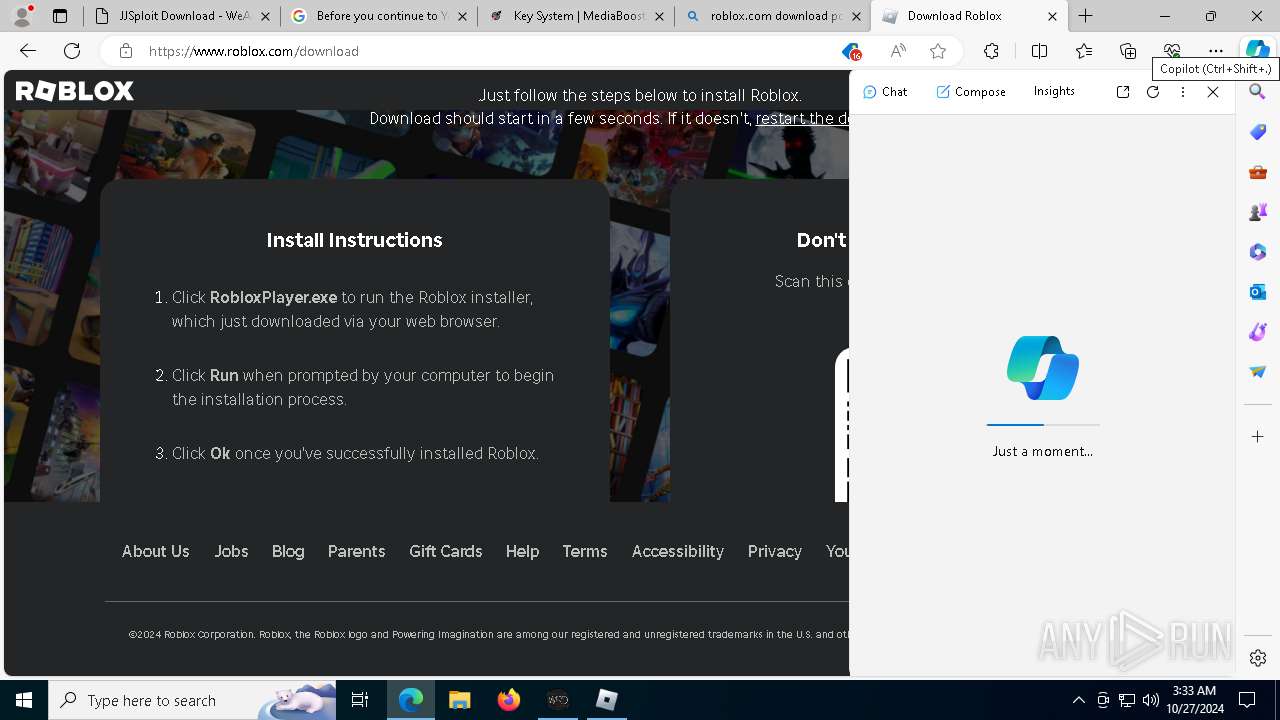Open Jobs footer link
Image resolution: width=1280 pixels, height=720 pixels.
pyautogui.click(x=231, y=551)
